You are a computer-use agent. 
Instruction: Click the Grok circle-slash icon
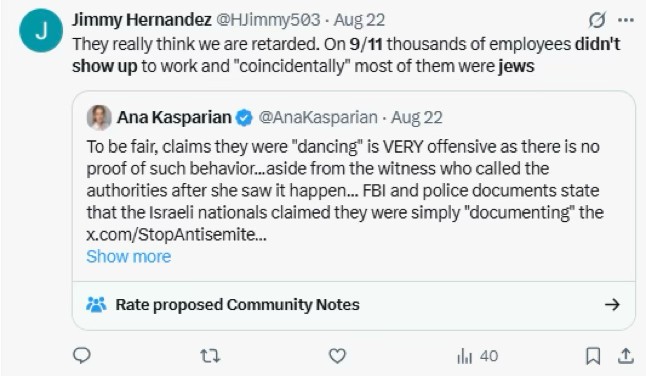(597, 20)
